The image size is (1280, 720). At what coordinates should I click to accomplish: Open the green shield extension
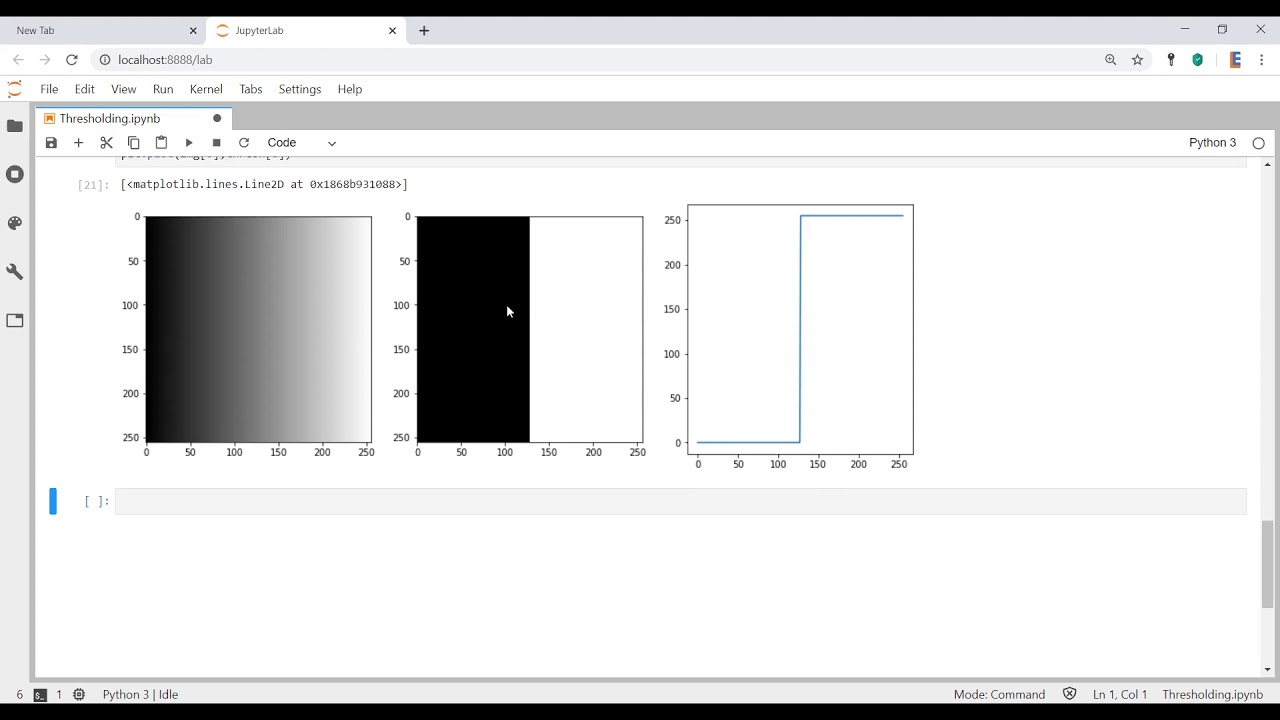point(1198,60)
